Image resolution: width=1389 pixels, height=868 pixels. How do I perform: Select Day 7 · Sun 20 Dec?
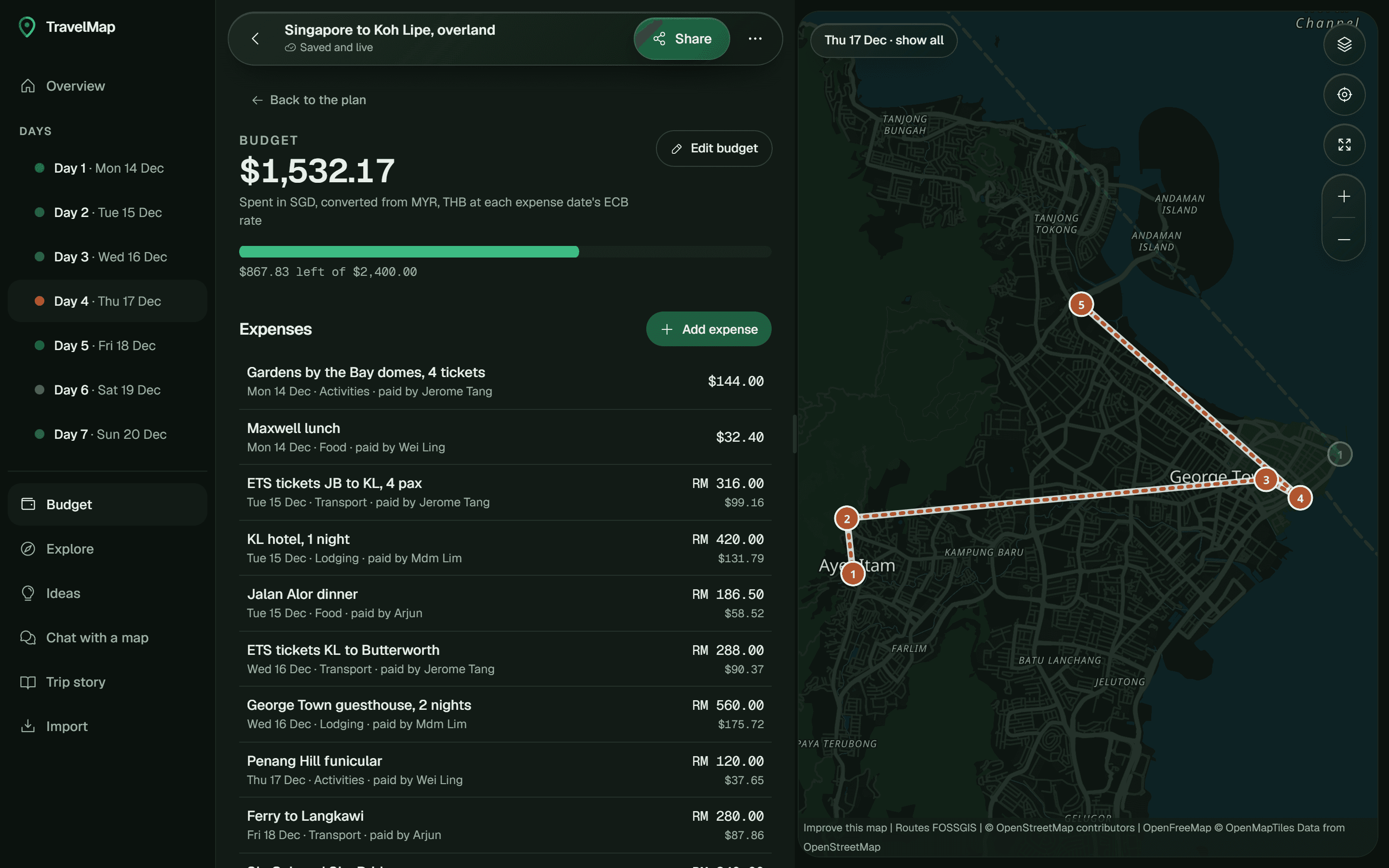tap(108, 434)
